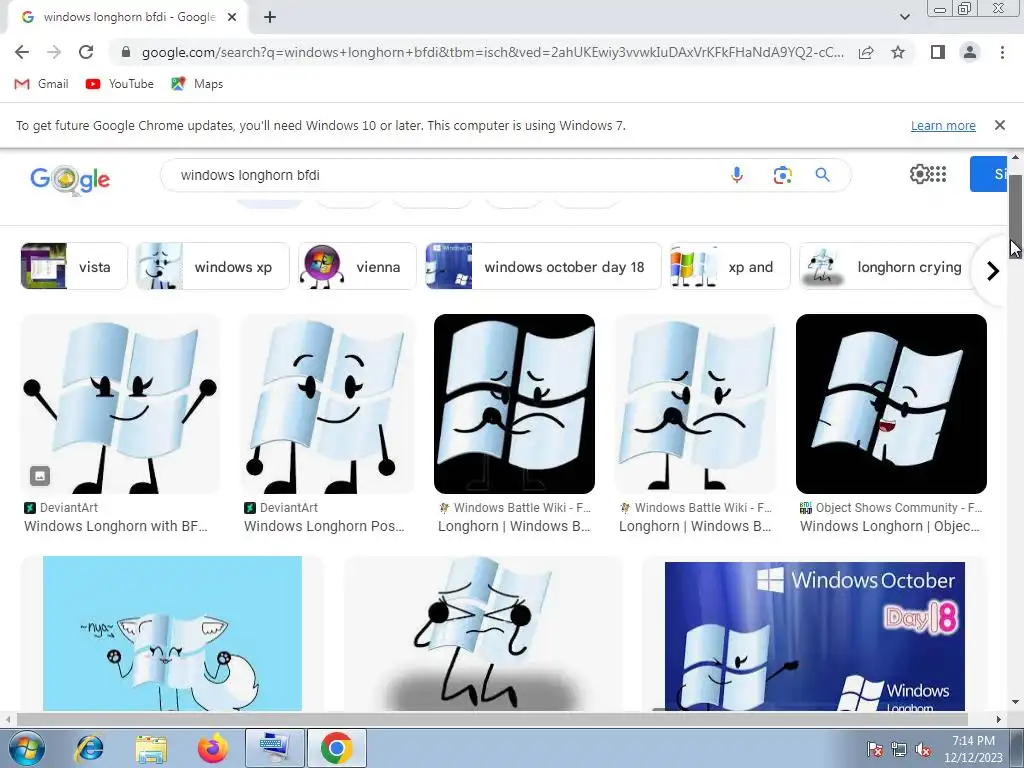Click the forward navigation arrow
This screenshot has height=768, width=1024.
coord(54,52)
